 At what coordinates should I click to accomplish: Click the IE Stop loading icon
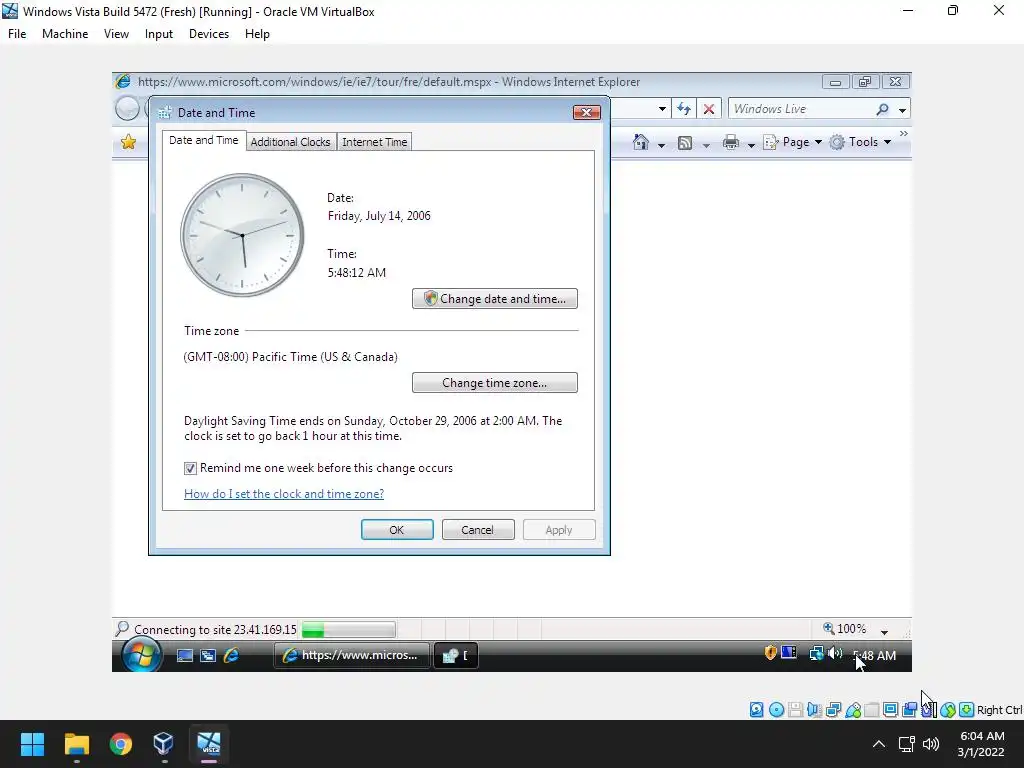coord(709,109)
